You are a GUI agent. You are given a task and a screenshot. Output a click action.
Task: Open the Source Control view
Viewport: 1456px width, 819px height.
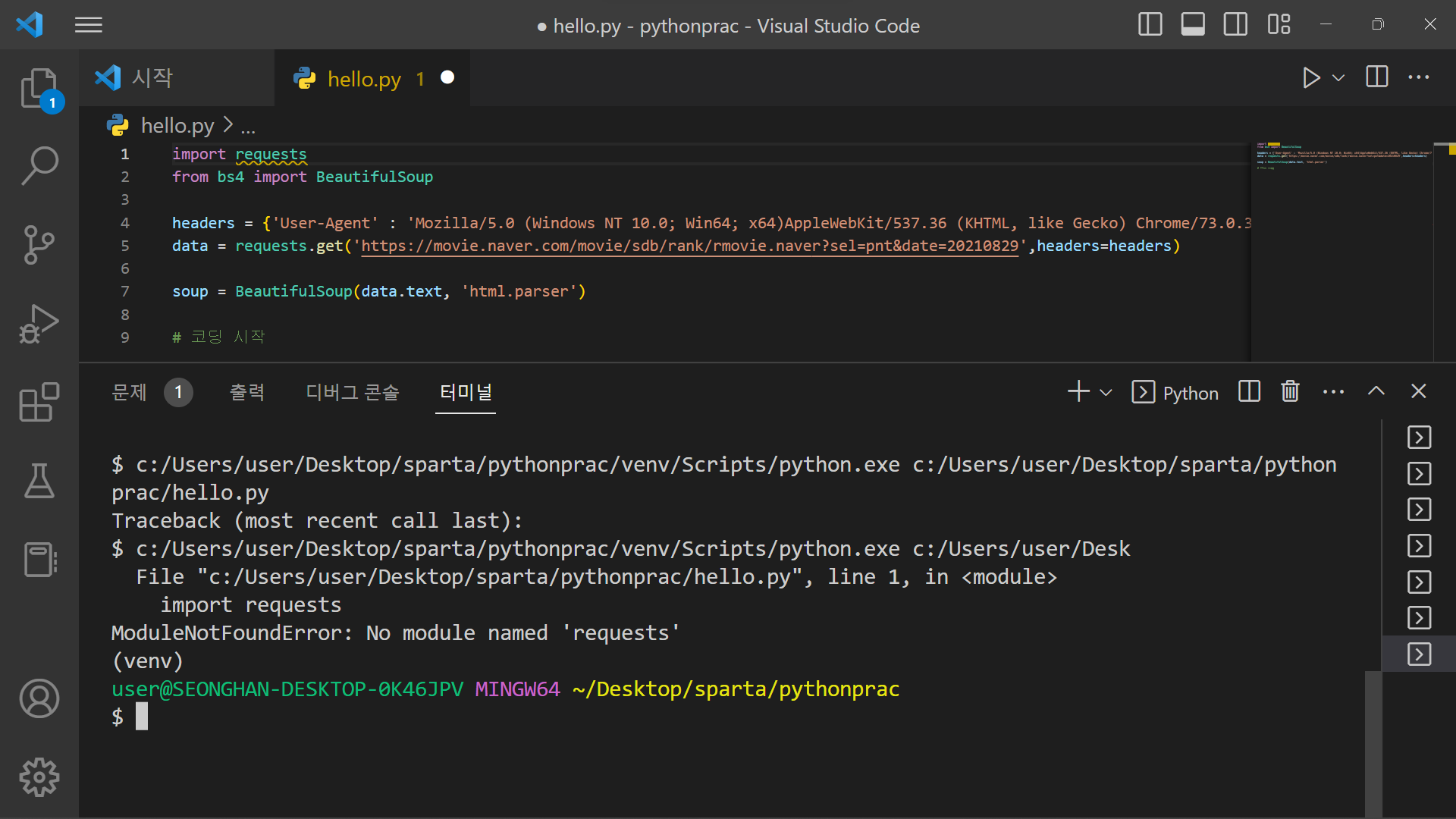[39, 245]
